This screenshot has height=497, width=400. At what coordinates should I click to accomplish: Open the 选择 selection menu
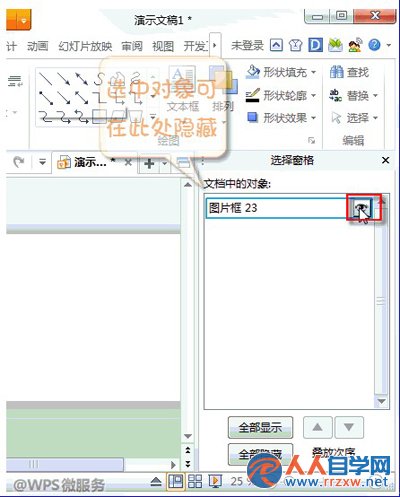354,118
